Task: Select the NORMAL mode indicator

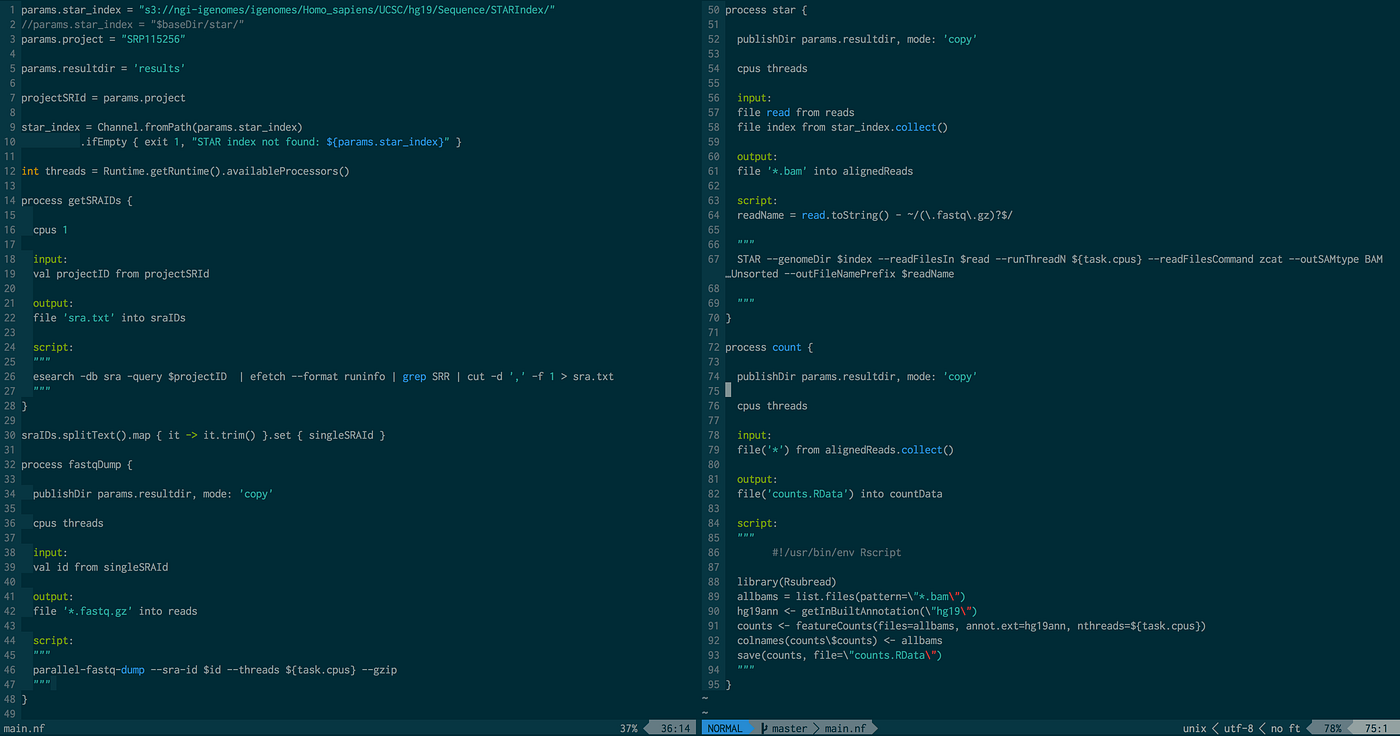Action: coord(727,727)
